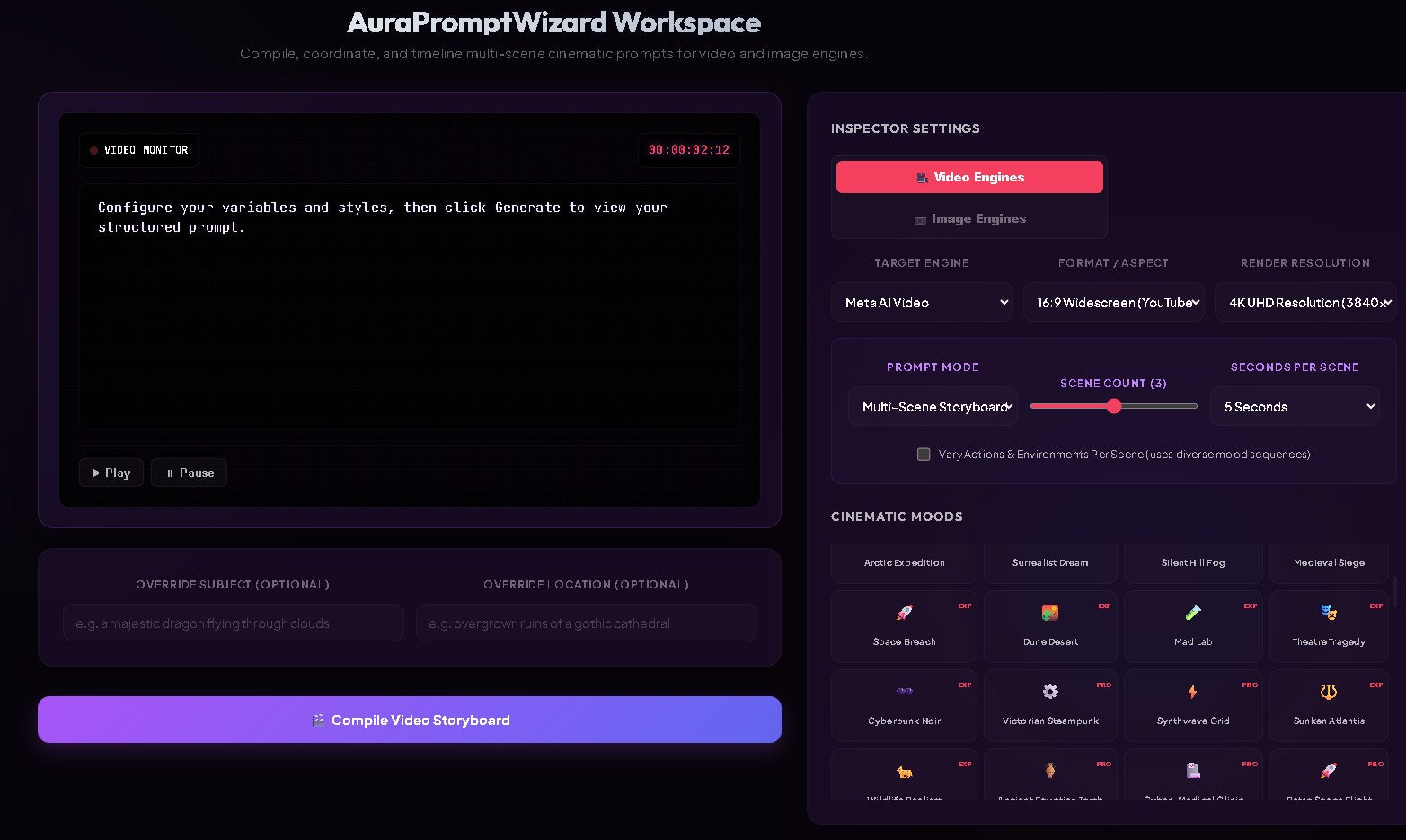Click the generated prompt text area
The width and height of the screenshot is (1406, 840).
(x=410, y=306)
